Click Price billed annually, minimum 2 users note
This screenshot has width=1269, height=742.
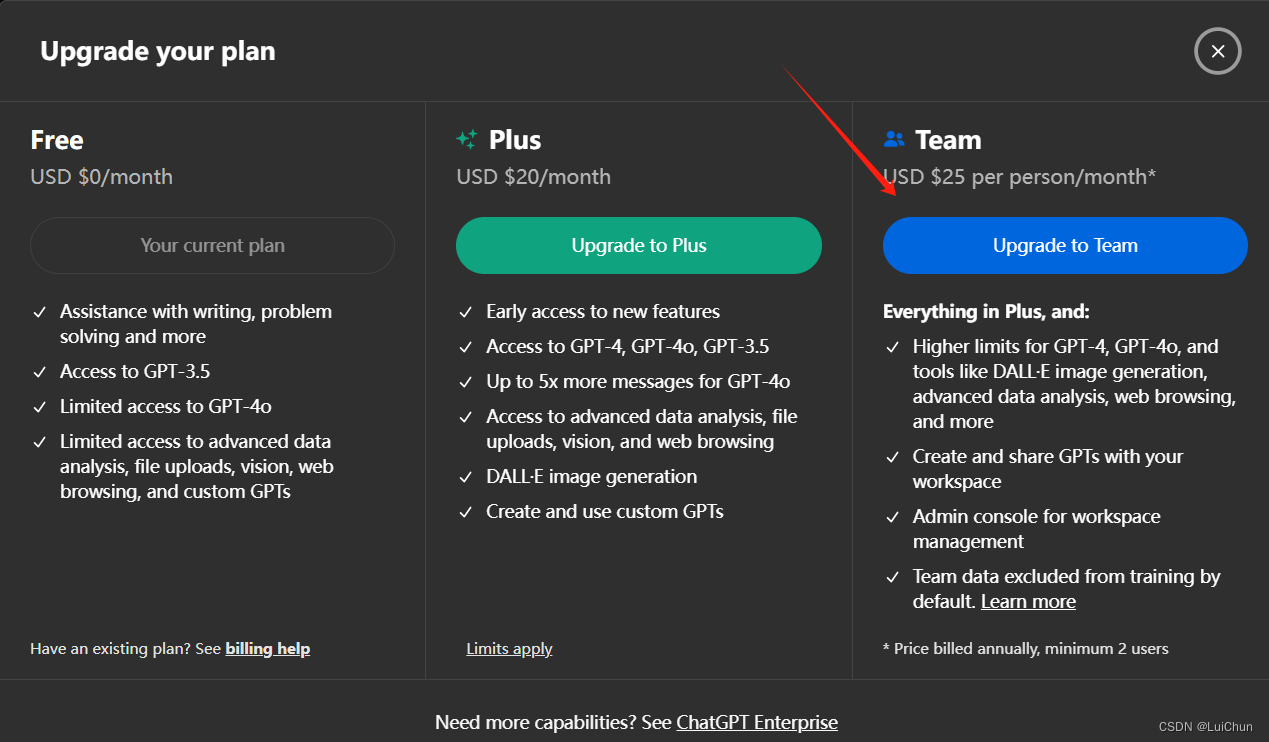coord(1026,648)
